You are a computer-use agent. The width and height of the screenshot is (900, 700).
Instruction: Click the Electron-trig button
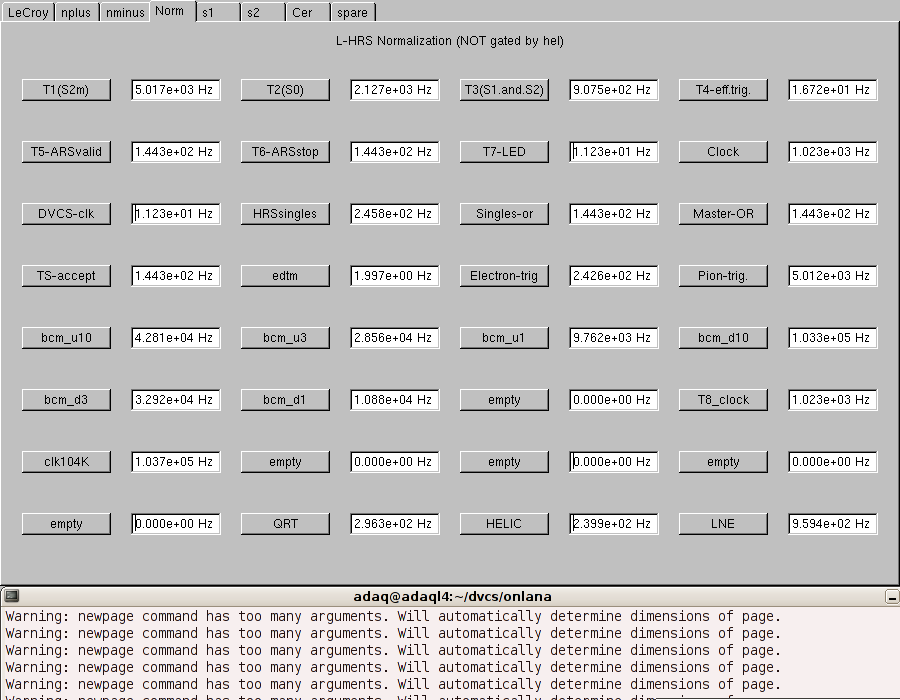coord(504,276)
